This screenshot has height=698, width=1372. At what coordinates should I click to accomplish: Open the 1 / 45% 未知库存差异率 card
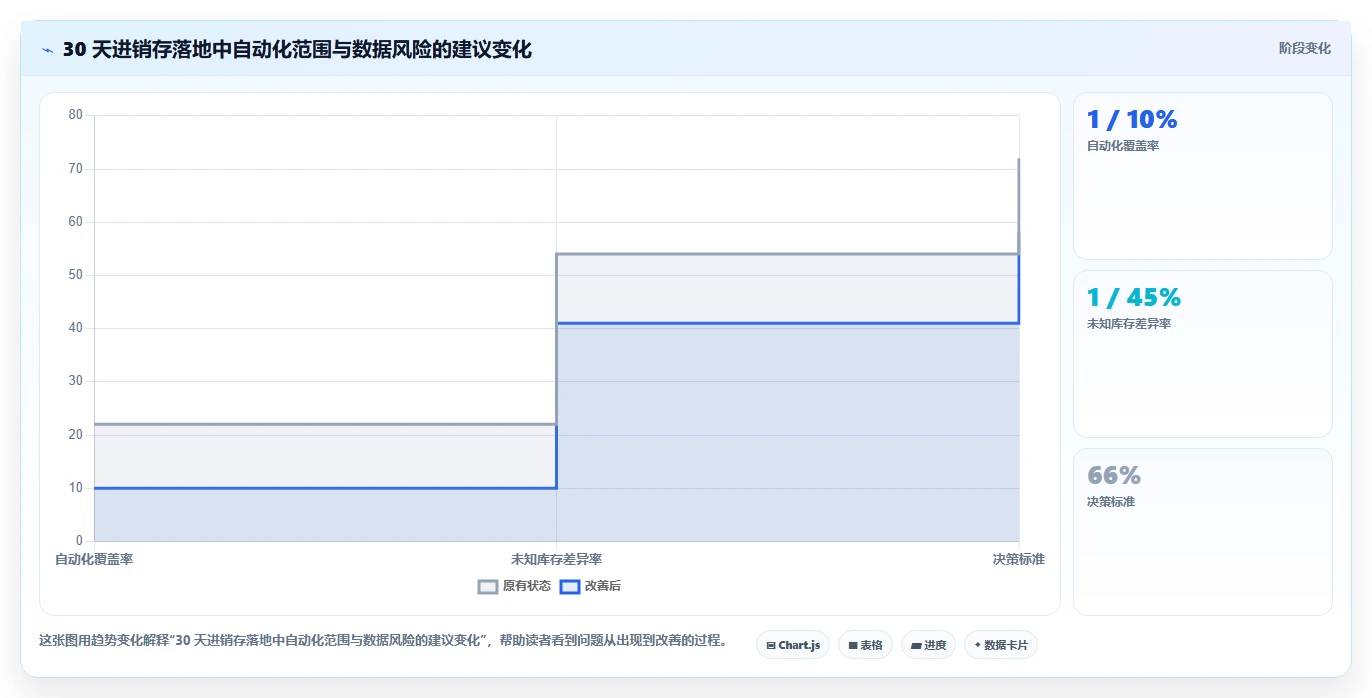(x=1202, y=354)
